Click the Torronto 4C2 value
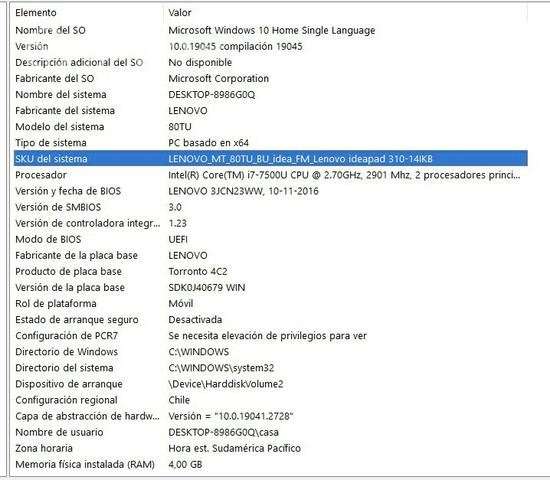The height and width of the screenshot is (480, 550). [x=198, y=272]
